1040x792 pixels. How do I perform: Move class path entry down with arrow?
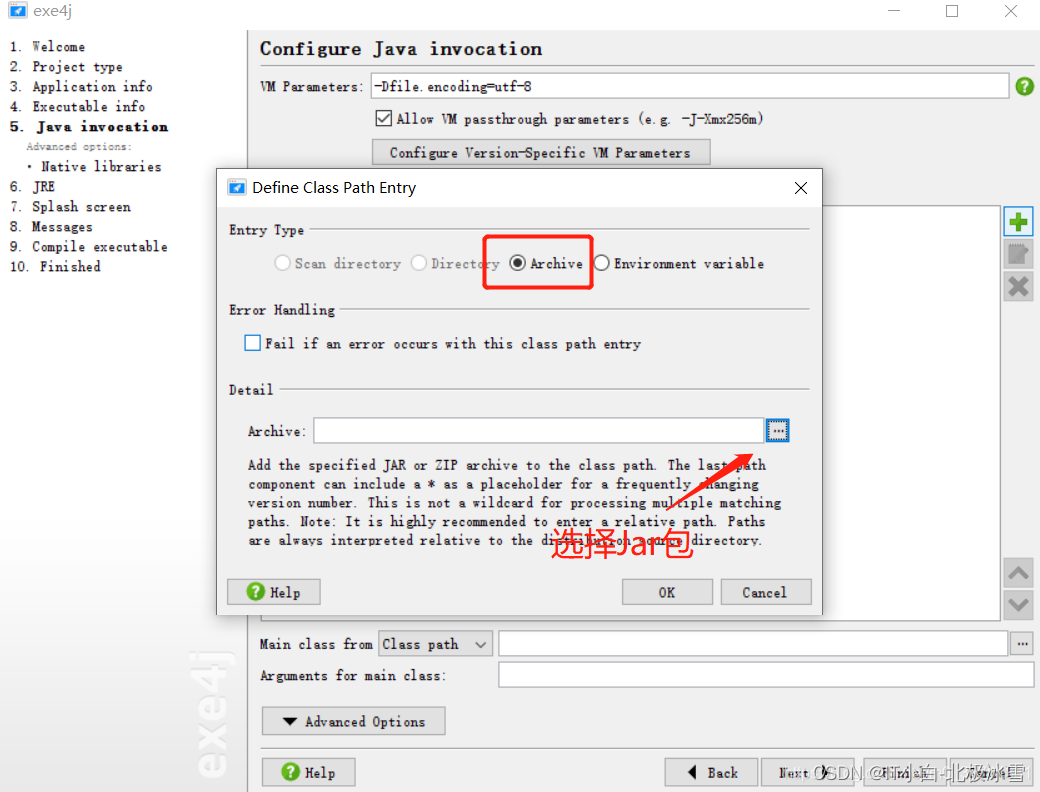click(x=1018, y=605)
